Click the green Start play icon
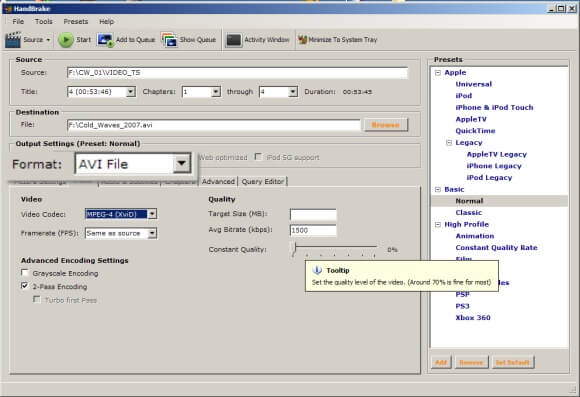 (x=66, y=40)
